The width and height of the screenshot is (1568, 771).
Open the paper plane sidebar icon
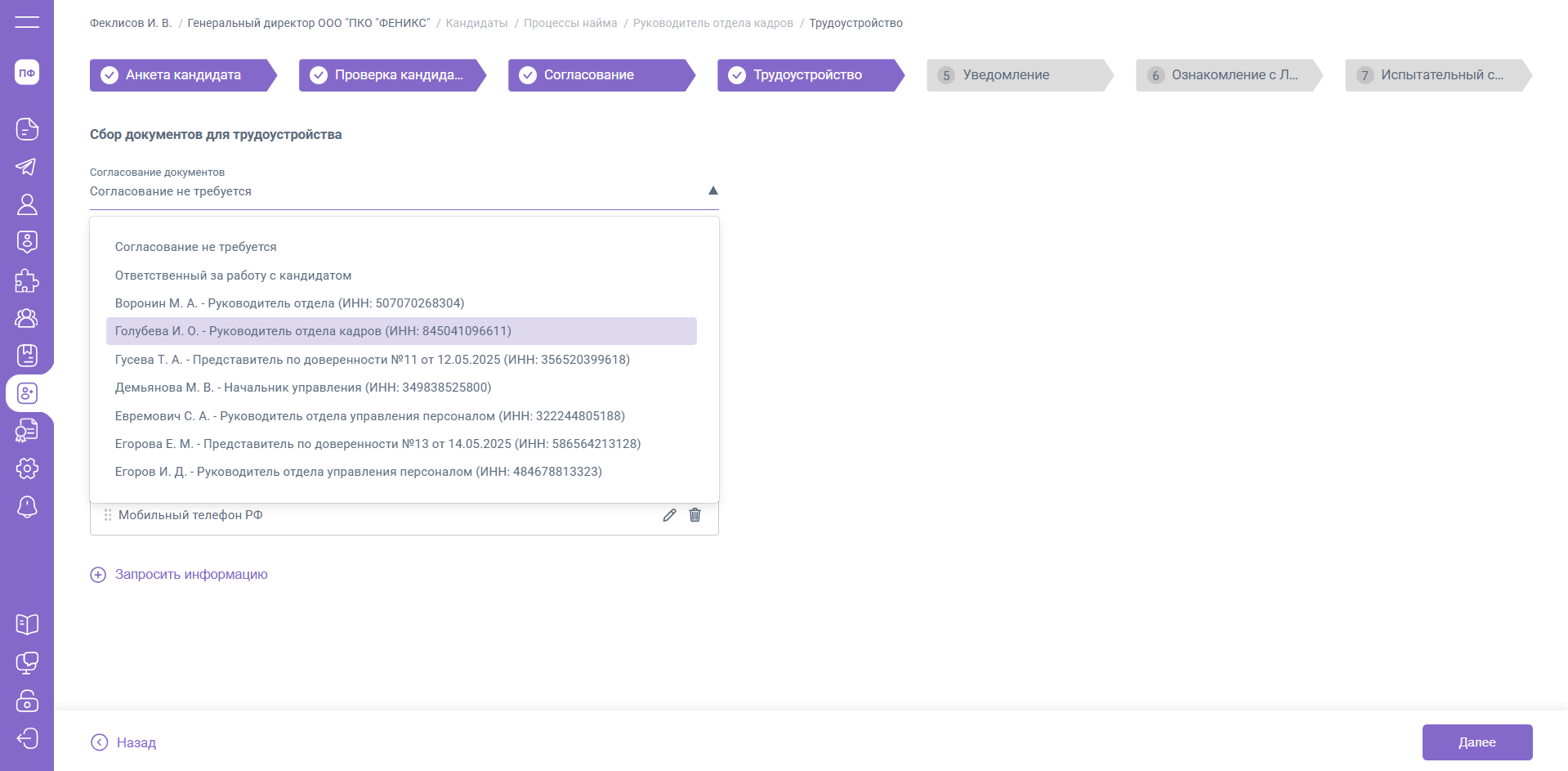[x=27, y=167]
